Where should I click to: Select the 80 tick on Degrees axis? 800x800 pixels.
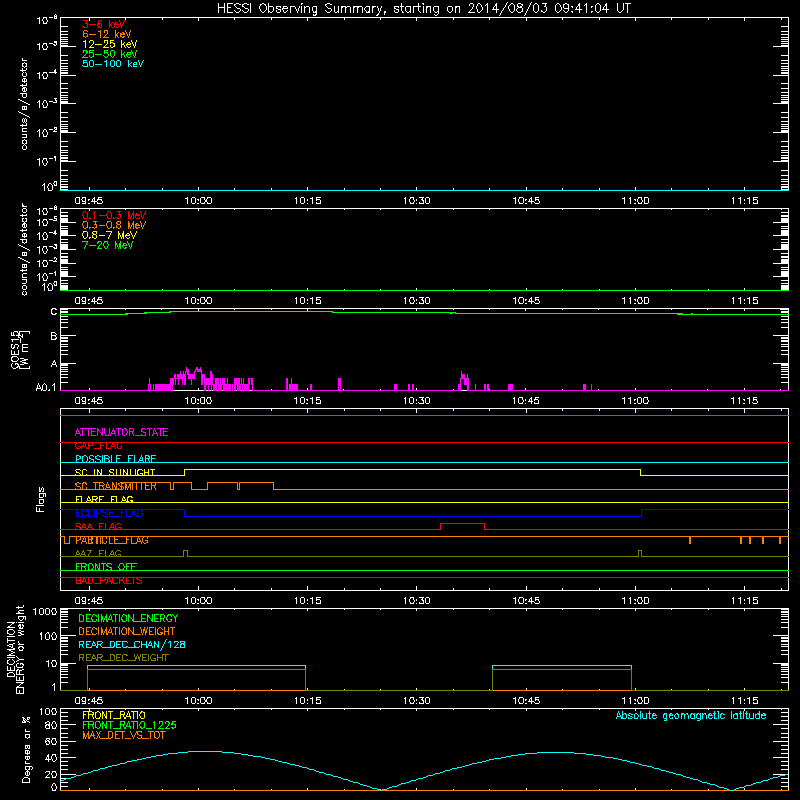pos(51,726)
